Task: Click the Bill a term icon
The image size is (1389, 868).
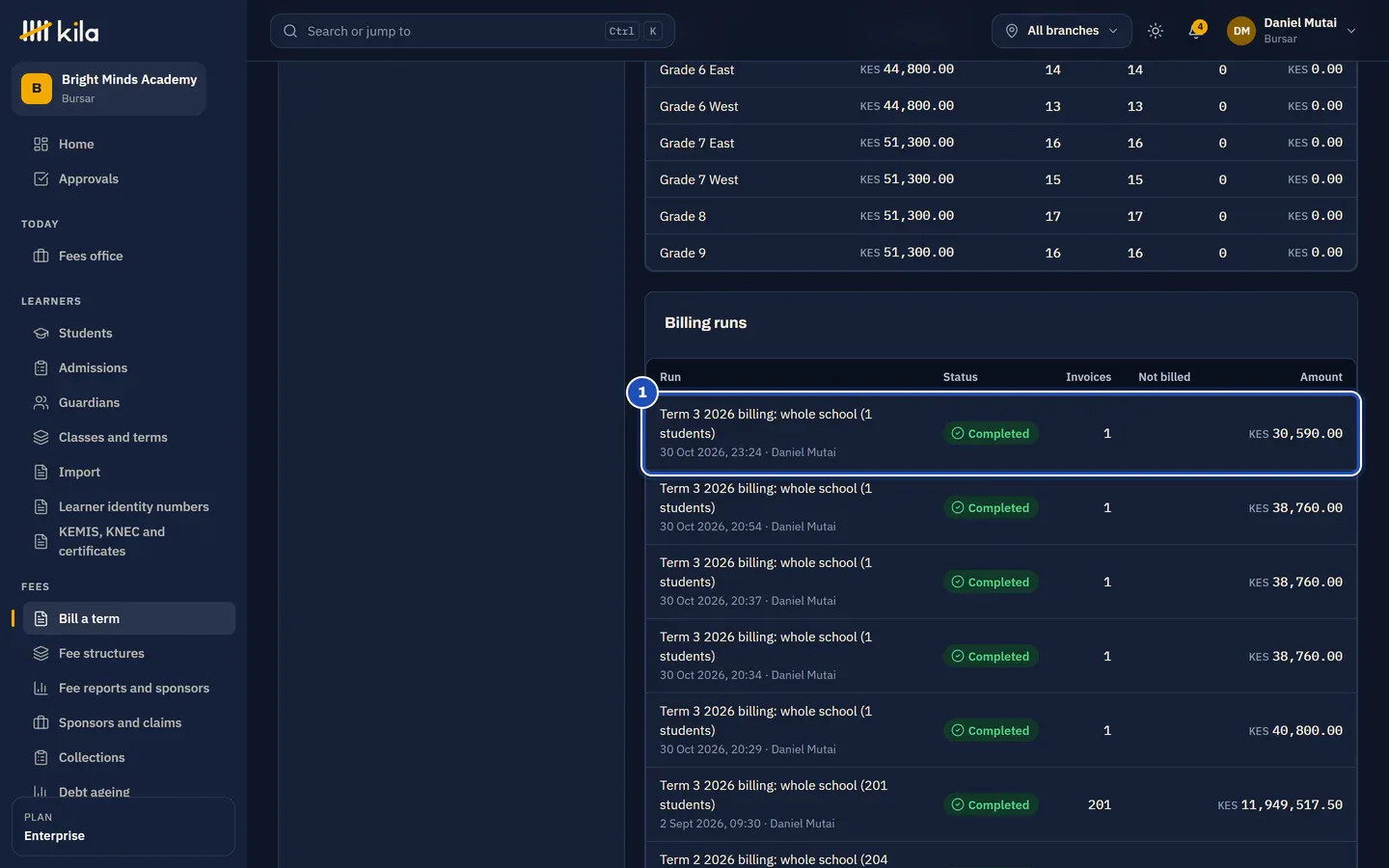Action: click(41, 618)
